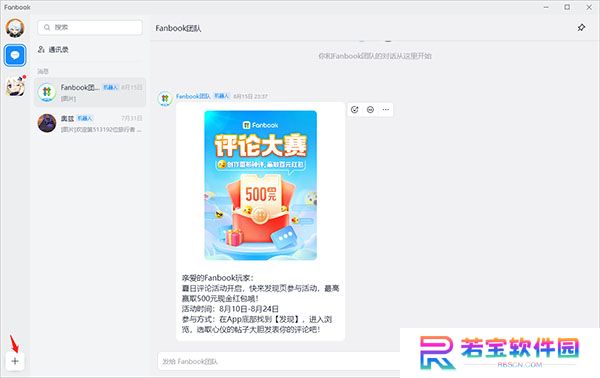Viewport: 600px width, 378px height.
Task: Select the Fanbook团队 conversation
Action: pos(90,92)
